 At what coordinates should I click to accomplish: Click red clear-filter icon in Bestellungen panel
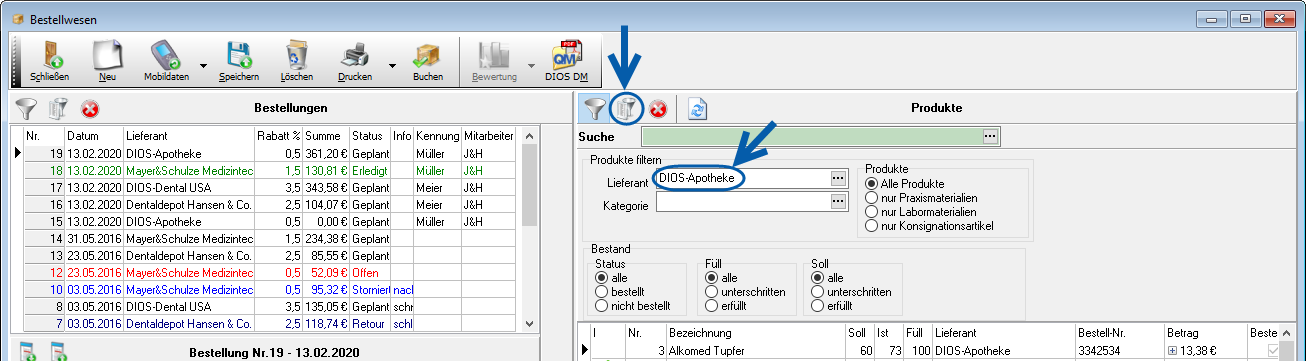pyautogui.click(x=90, y=108)
